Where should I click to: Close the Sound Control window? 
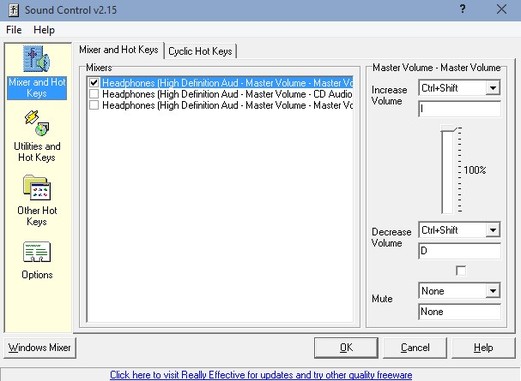pyautogui.click(x=501, y=9)
